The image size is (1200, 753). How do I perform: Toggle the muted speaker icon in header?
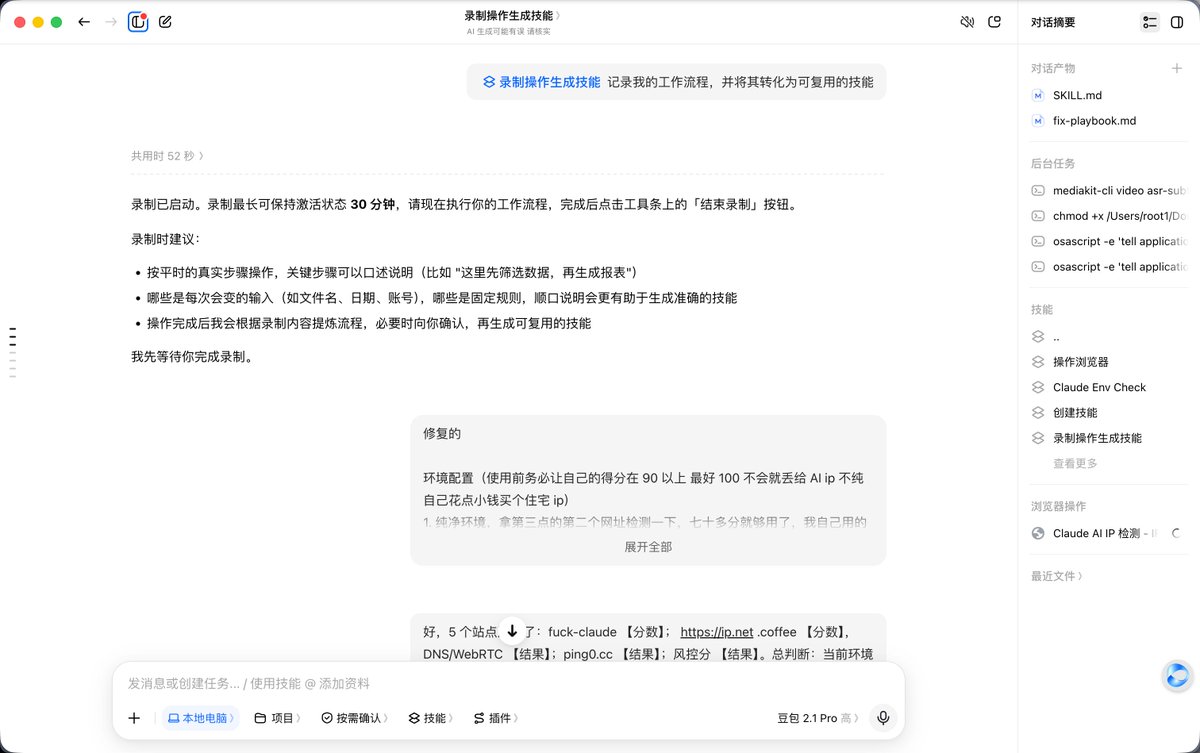pyautogui.click(x=967, y=21)
